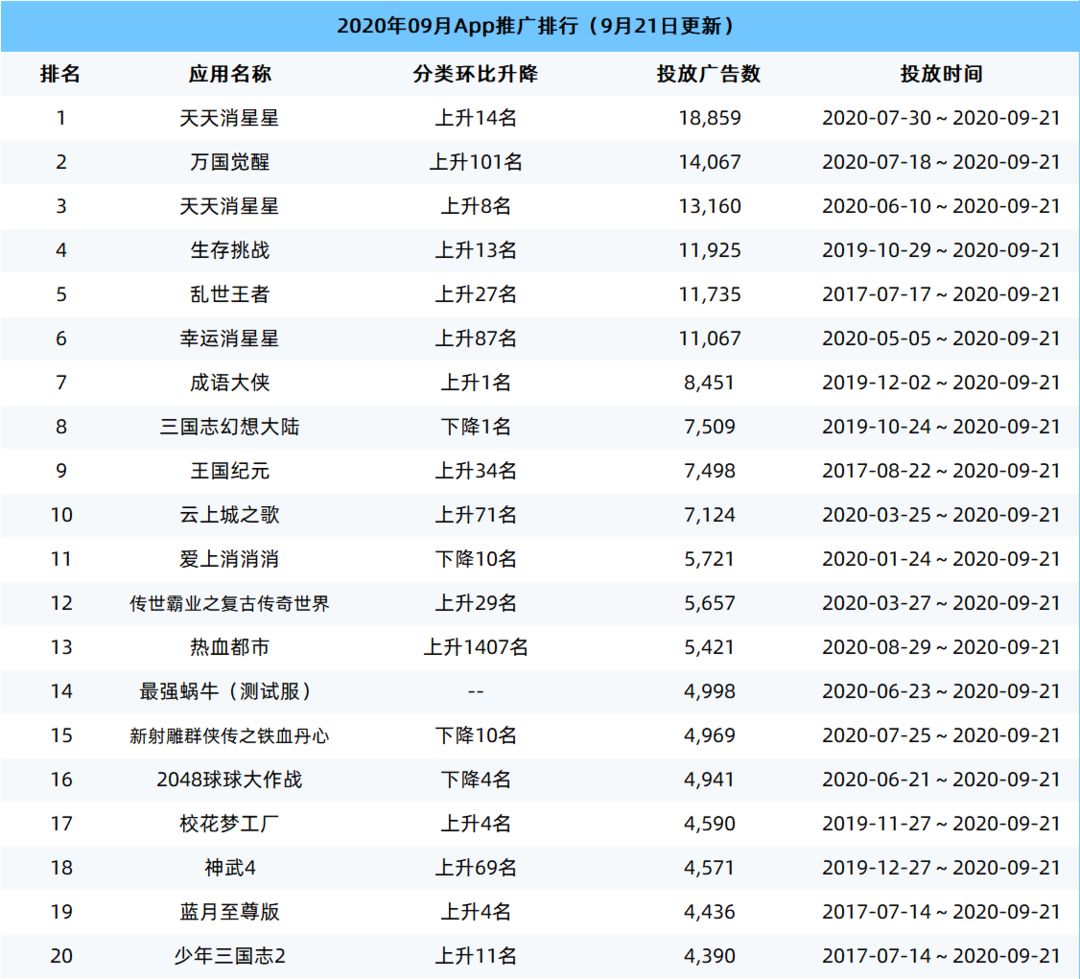Open the 乱世王者 entry

coord(229,294)
